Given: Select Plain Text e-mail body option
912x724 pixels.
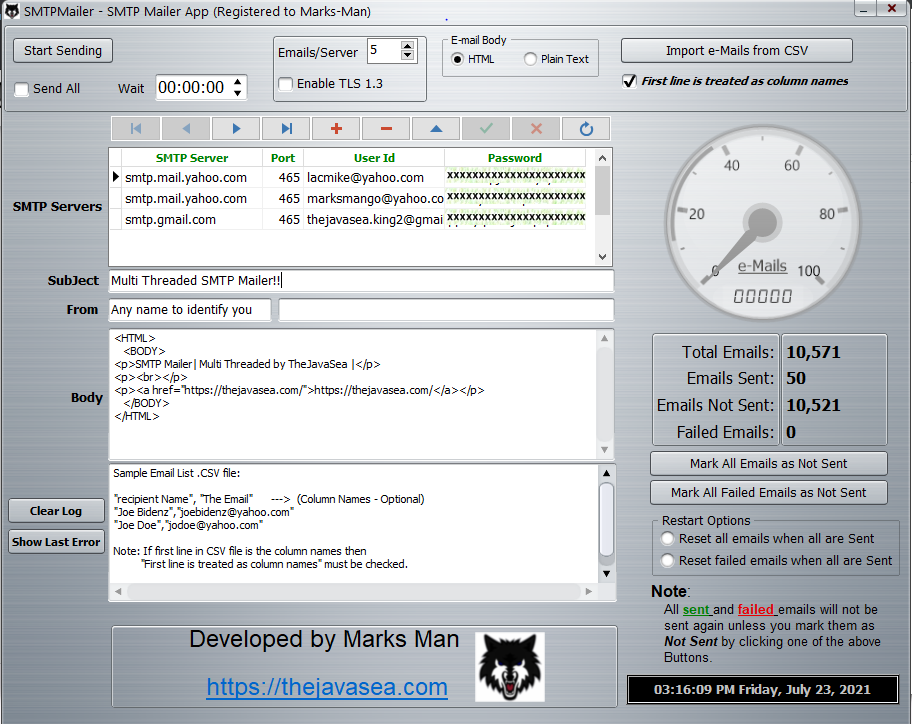Looking at the screenshot, I should coord(530,60).
